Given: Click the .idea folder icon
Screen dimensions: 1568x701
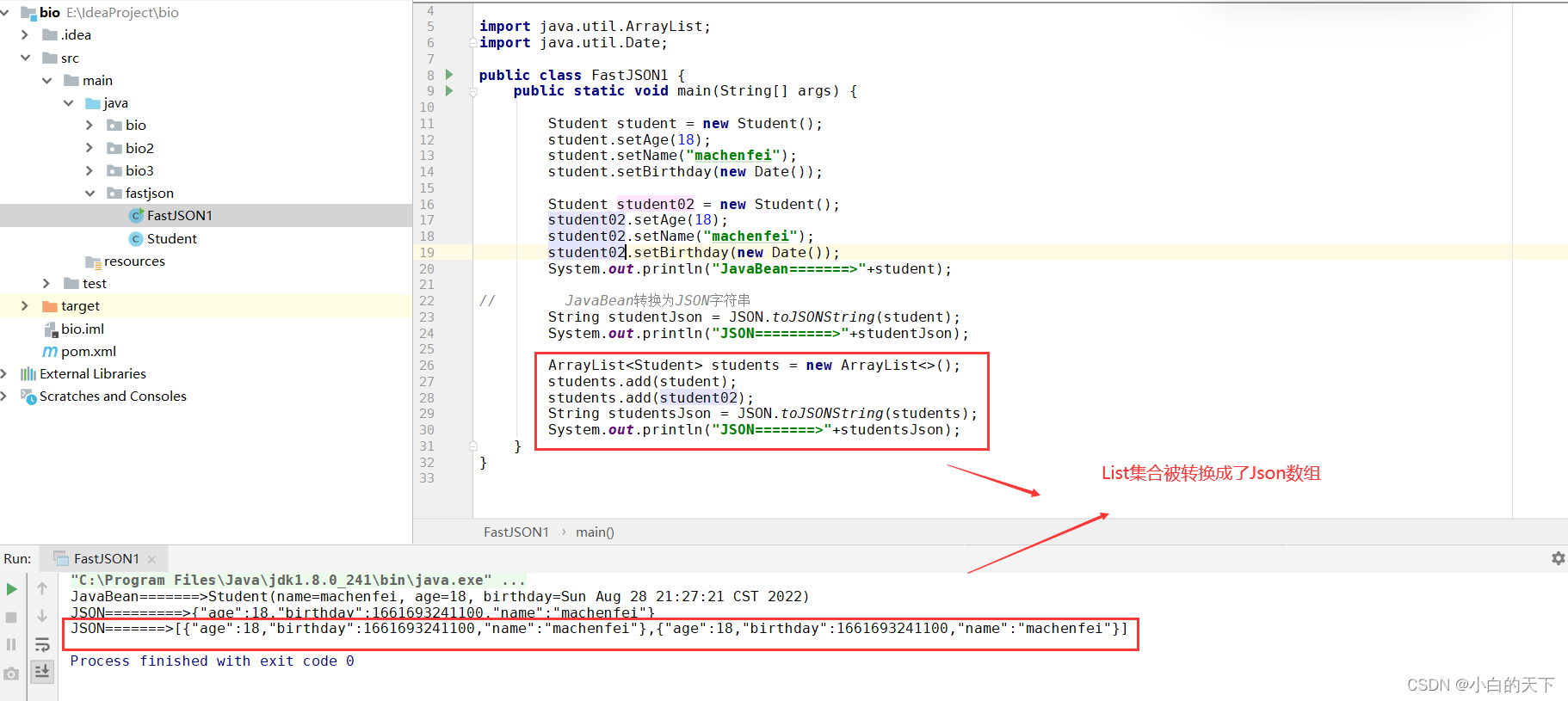Looking at the screenshot, I should (50, 35).
